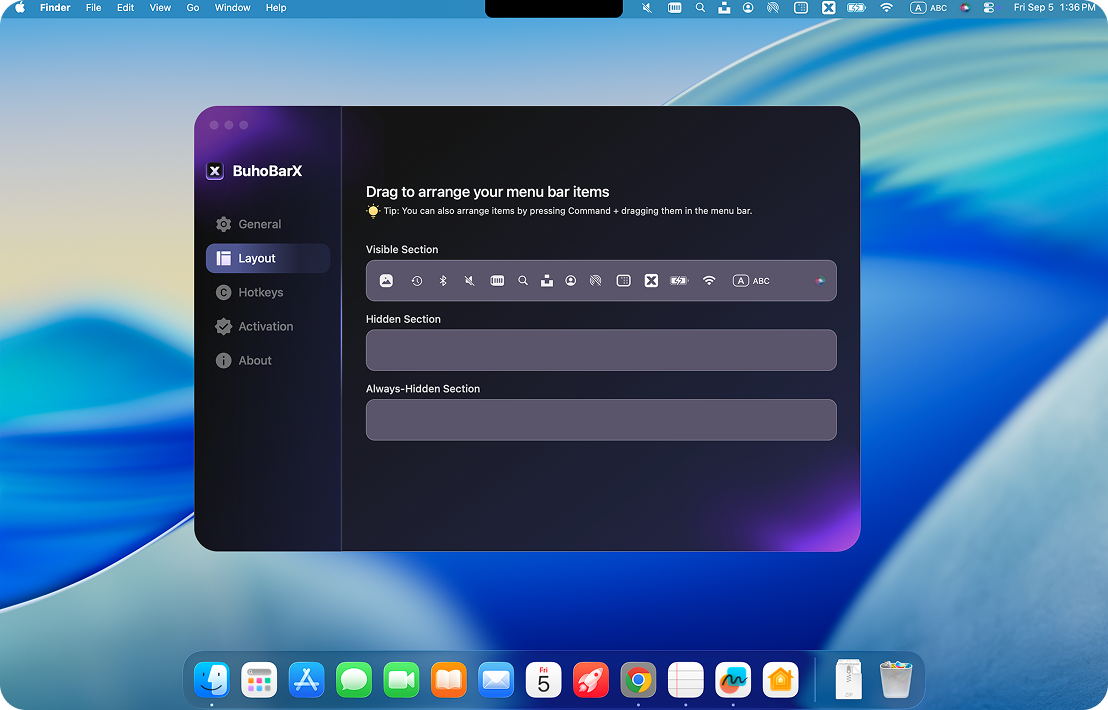This screenshot has width=1108, height=710.
Task: Click the BuhoBarX X icon in Visible Section
Action: pos(652,280)
